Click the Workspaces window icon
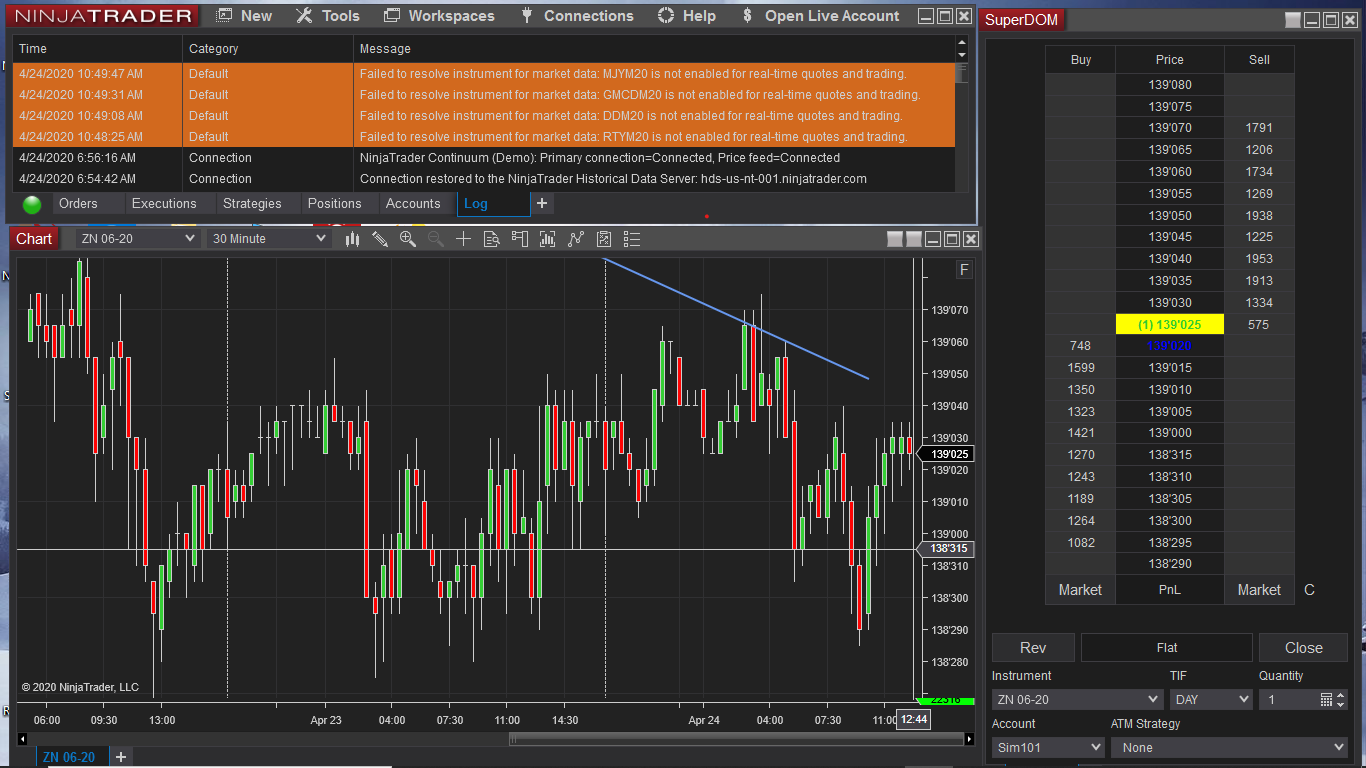Viewport: 1366px width, 768px height. pos(392,16)
